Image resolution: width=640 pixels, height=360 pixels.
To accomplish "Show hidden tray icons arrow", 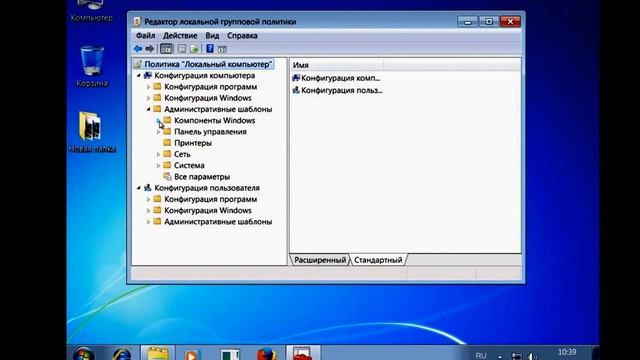I will point(500,356).
